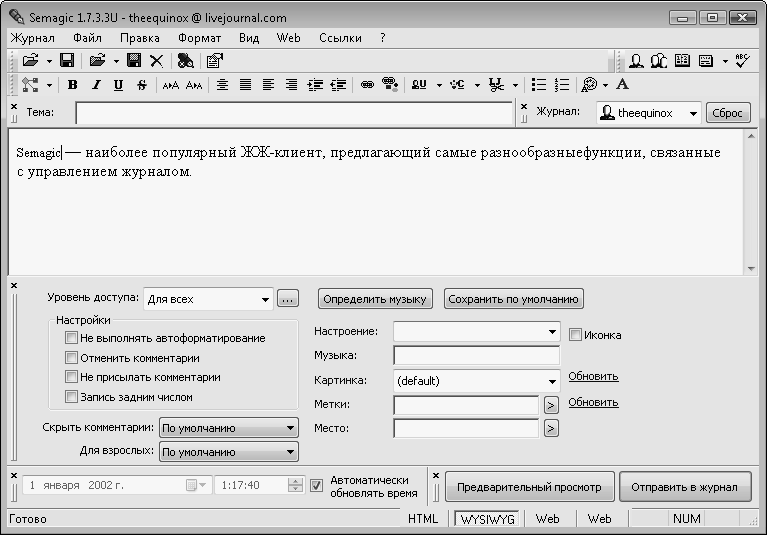Open font settings with the A icon
Viewport: 767px width, 535px height.
[x=622, y=84]
